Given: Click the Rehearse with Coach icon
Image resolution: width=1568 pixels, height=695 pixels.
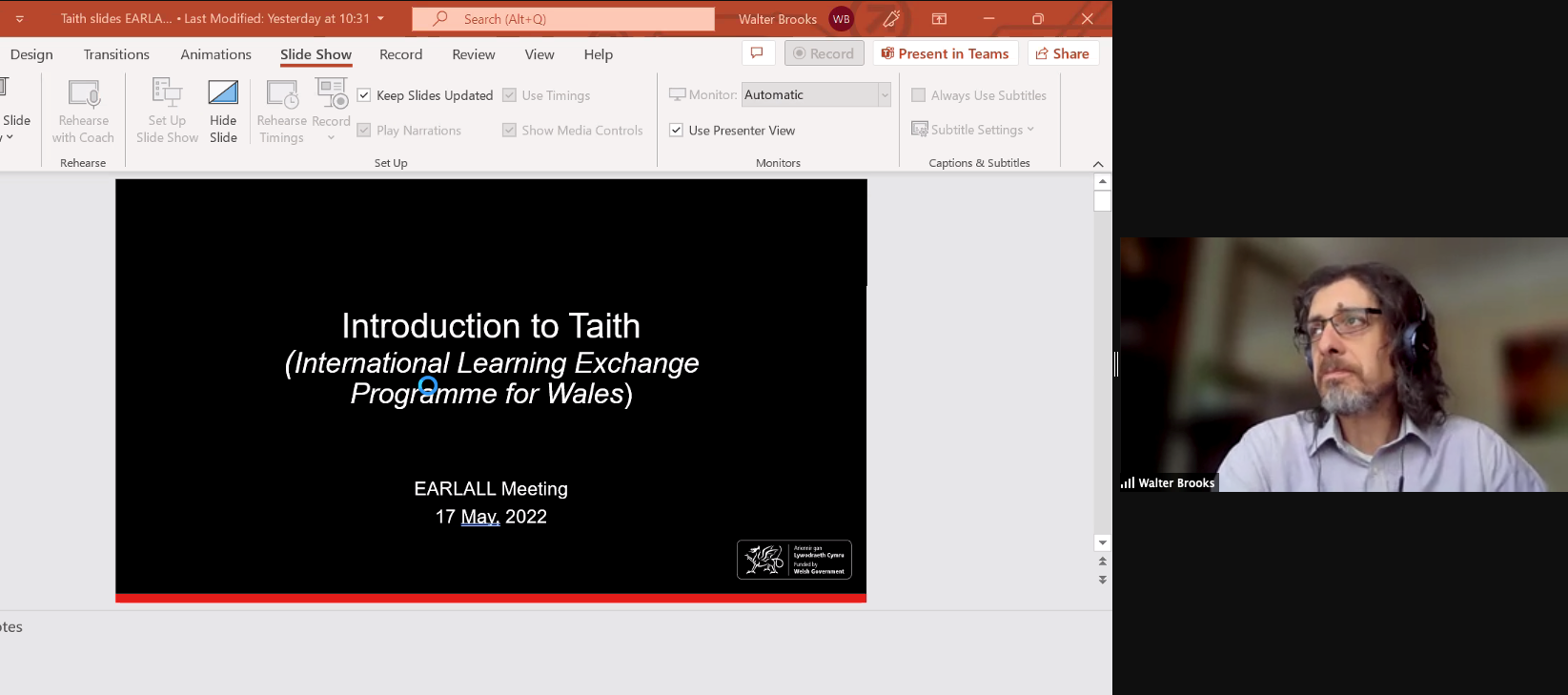Looking at the screenshot, I should click(84, 93).
